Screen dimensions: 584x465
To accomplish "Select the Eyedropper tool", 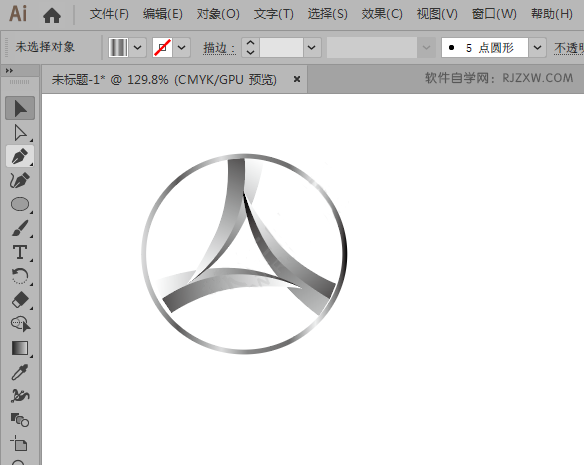I will click(20, 372).
